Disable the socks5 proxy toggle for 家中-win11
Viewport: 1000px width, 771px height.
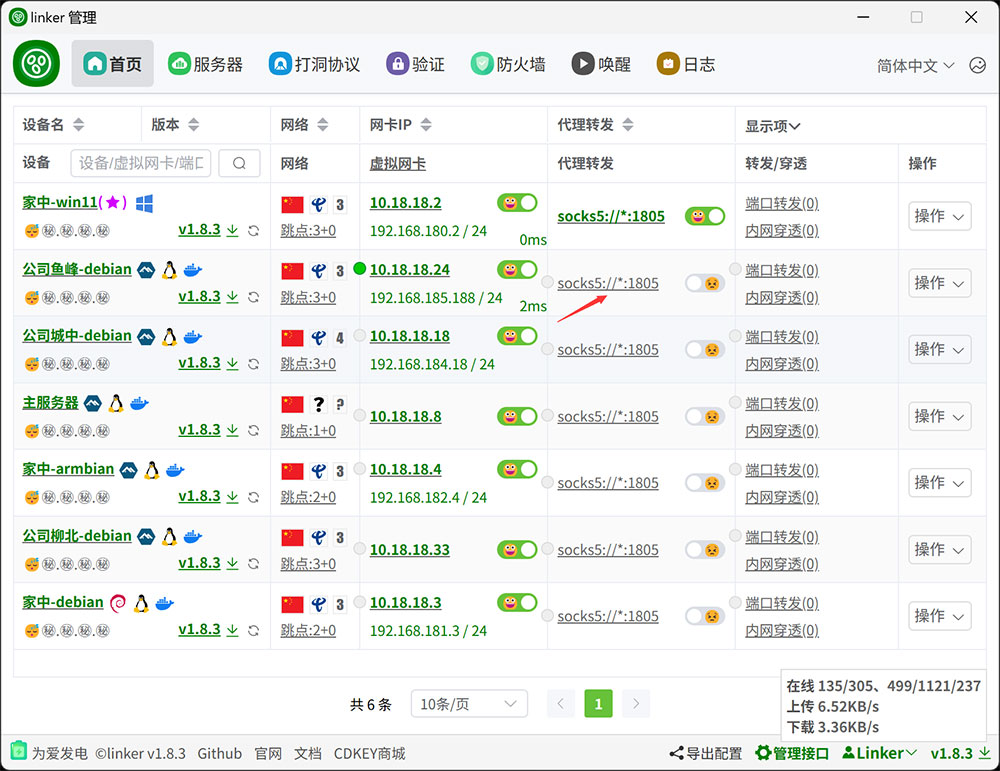coord(704,216)
